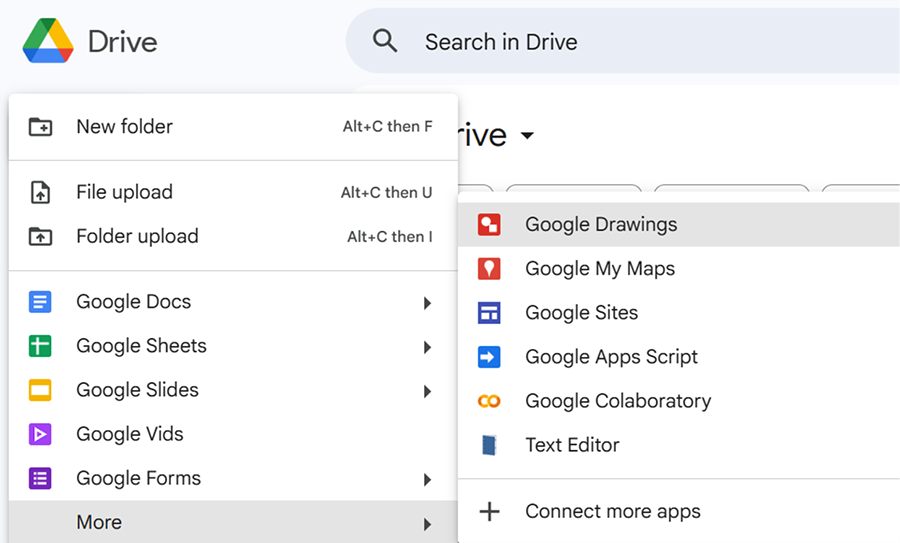This screenshot has width=900, height=543.
Task: Click Connect more apps
Action: 612,511
